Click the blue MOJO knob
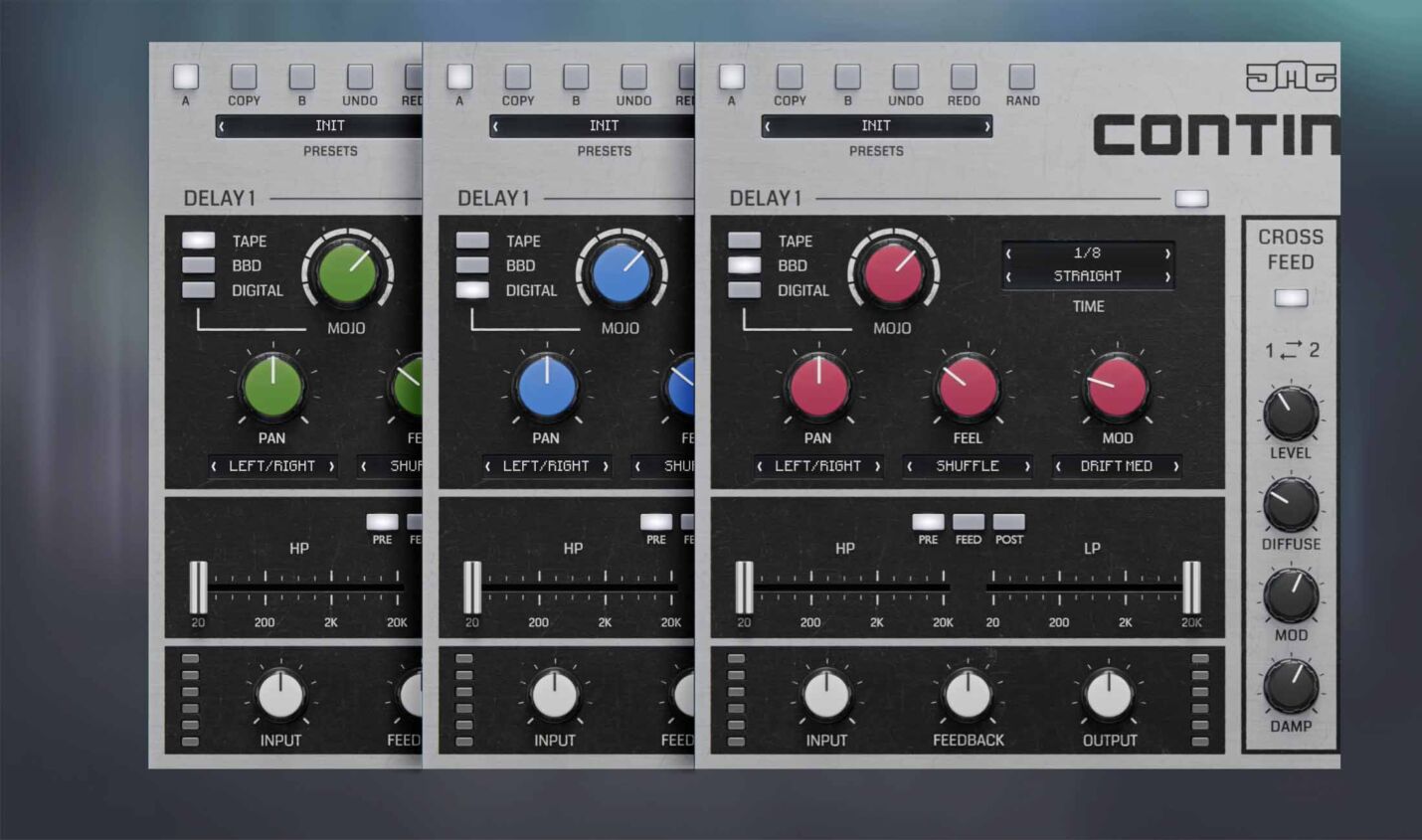1422x840 pixels. 621,272
